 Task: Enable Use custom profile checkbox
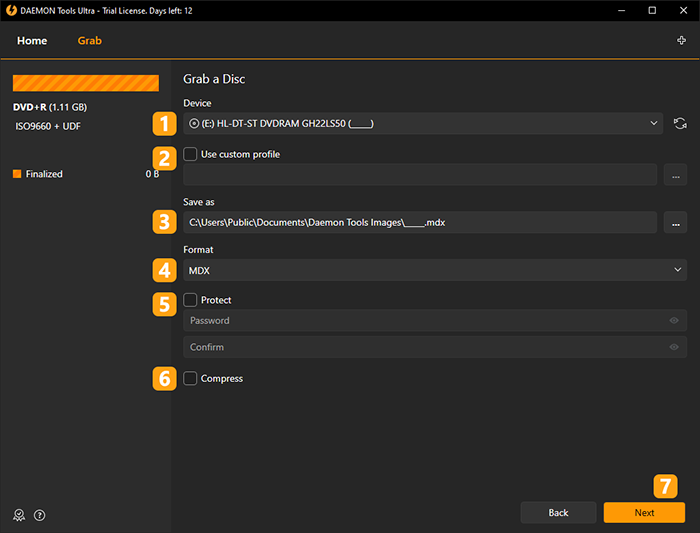coord(190,154)
